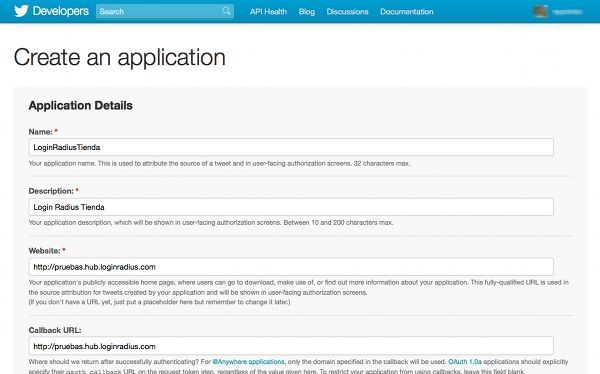Click the Website URL field

tap(291, 267)
